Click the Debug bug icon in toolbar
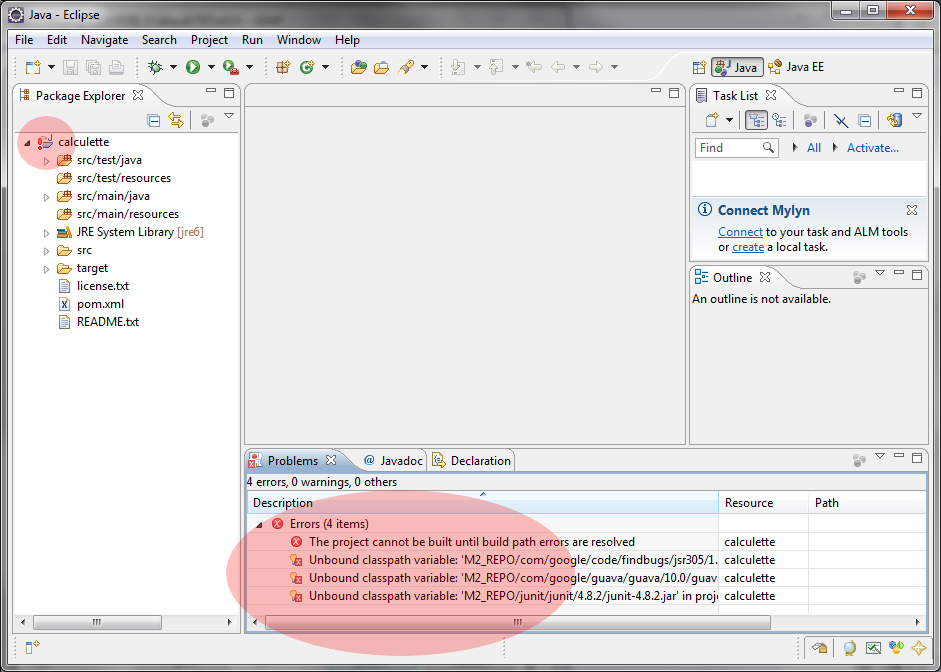The image size is (941, 672). pyautogui.click(x=155, y=67)
